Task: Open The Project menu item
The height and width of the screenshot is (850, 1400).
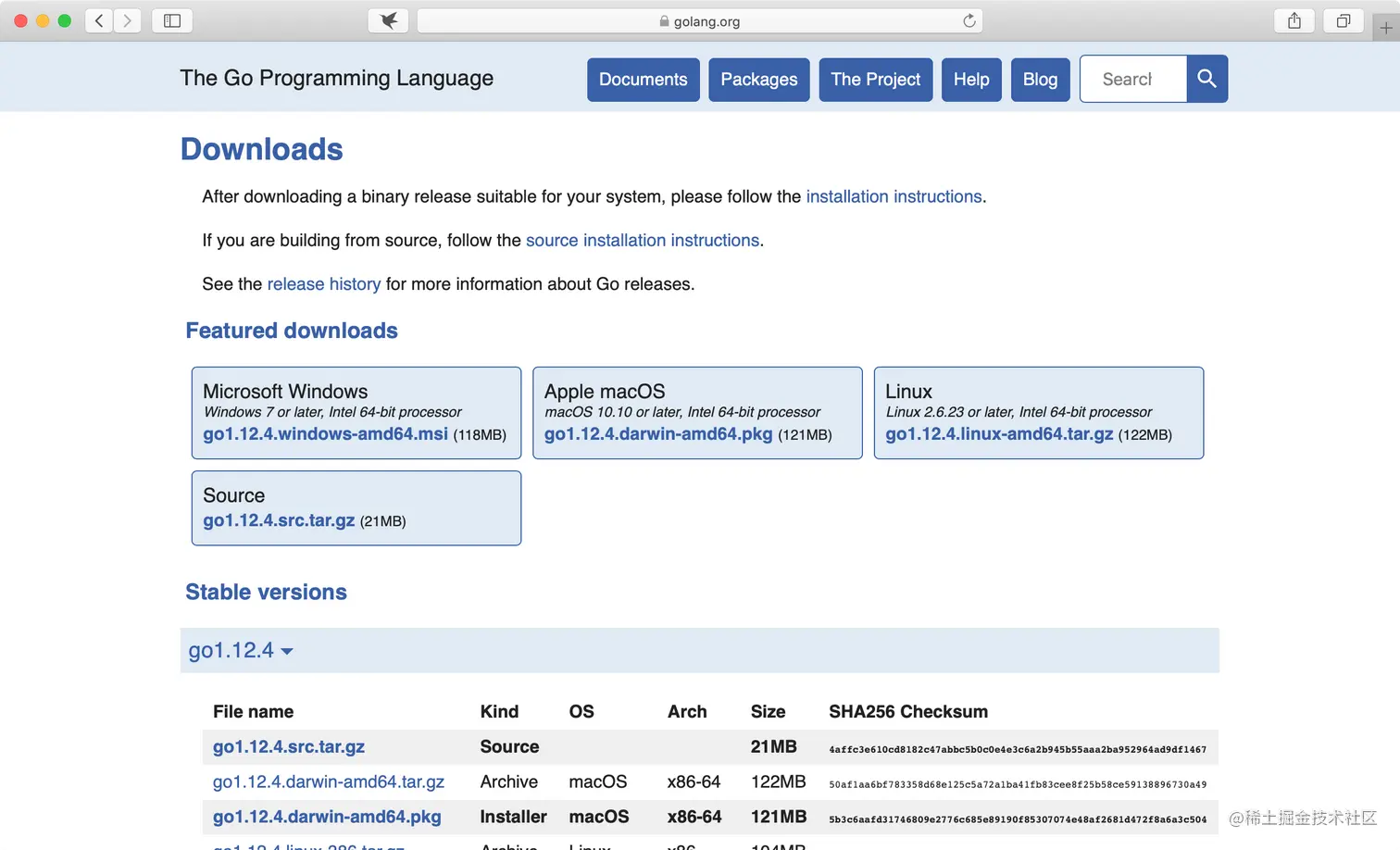Action: 876,80
